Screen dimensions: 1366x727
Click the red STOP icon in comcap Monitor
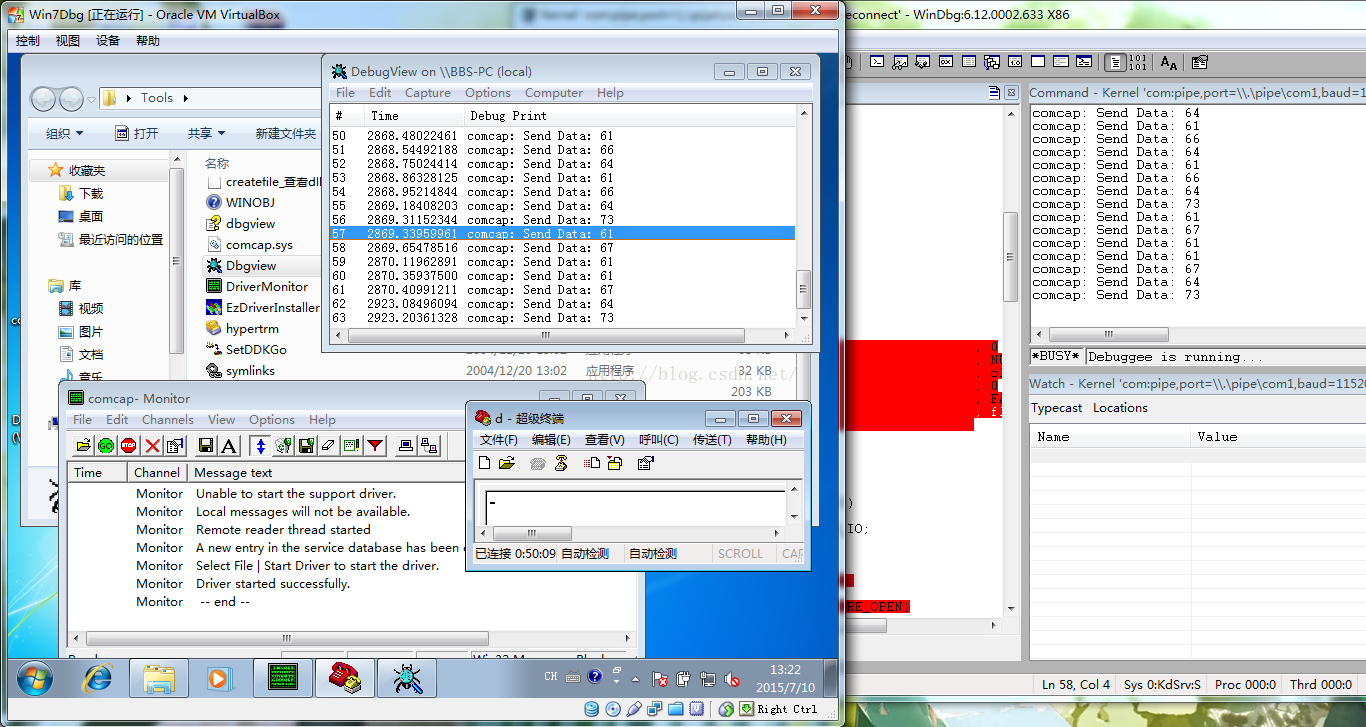pyautogui.click(x=129, y=445)
